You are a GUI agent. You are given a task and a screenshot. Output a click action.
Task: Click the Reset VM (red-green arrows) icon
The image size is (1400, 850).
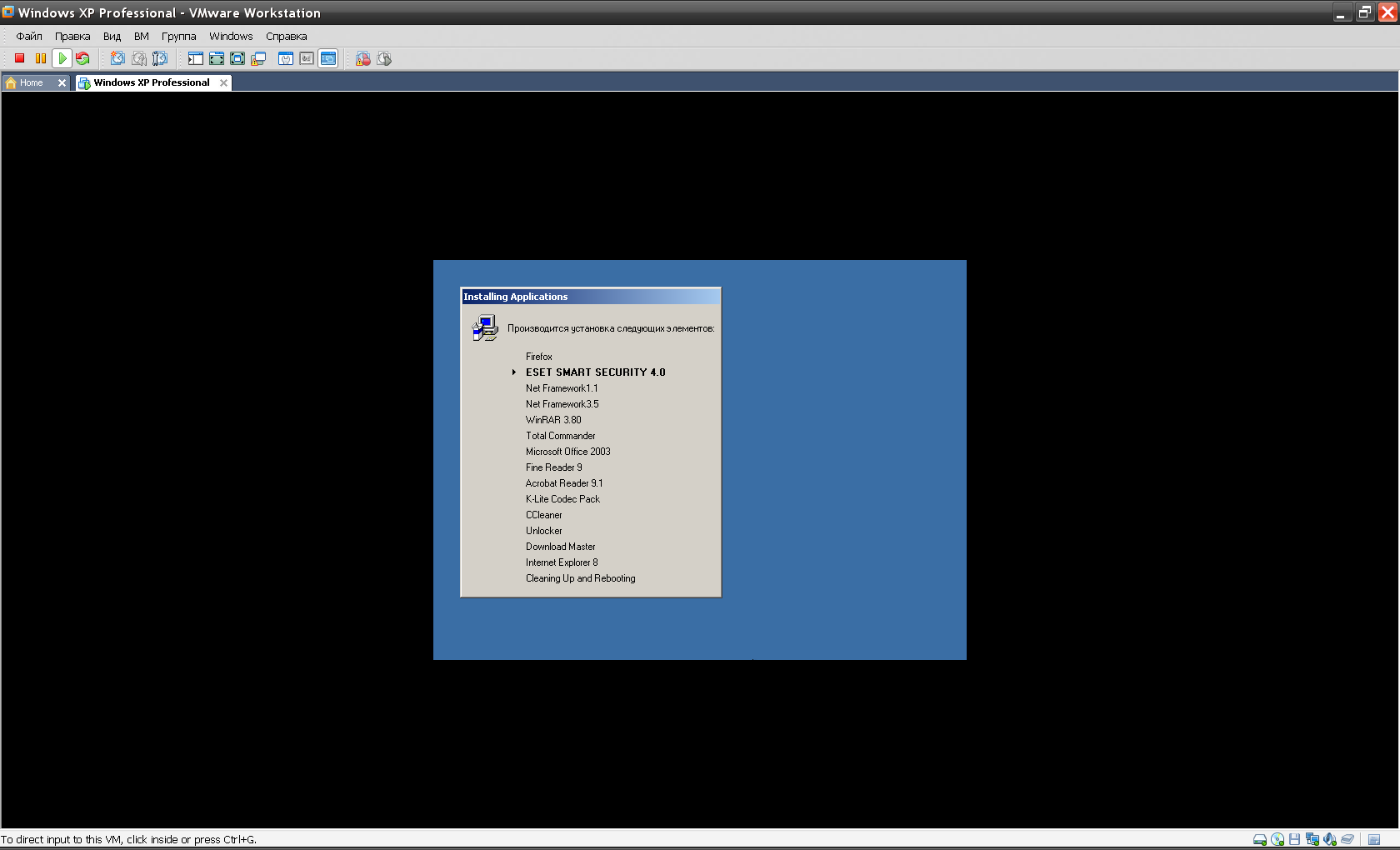(x=82, y=58)
